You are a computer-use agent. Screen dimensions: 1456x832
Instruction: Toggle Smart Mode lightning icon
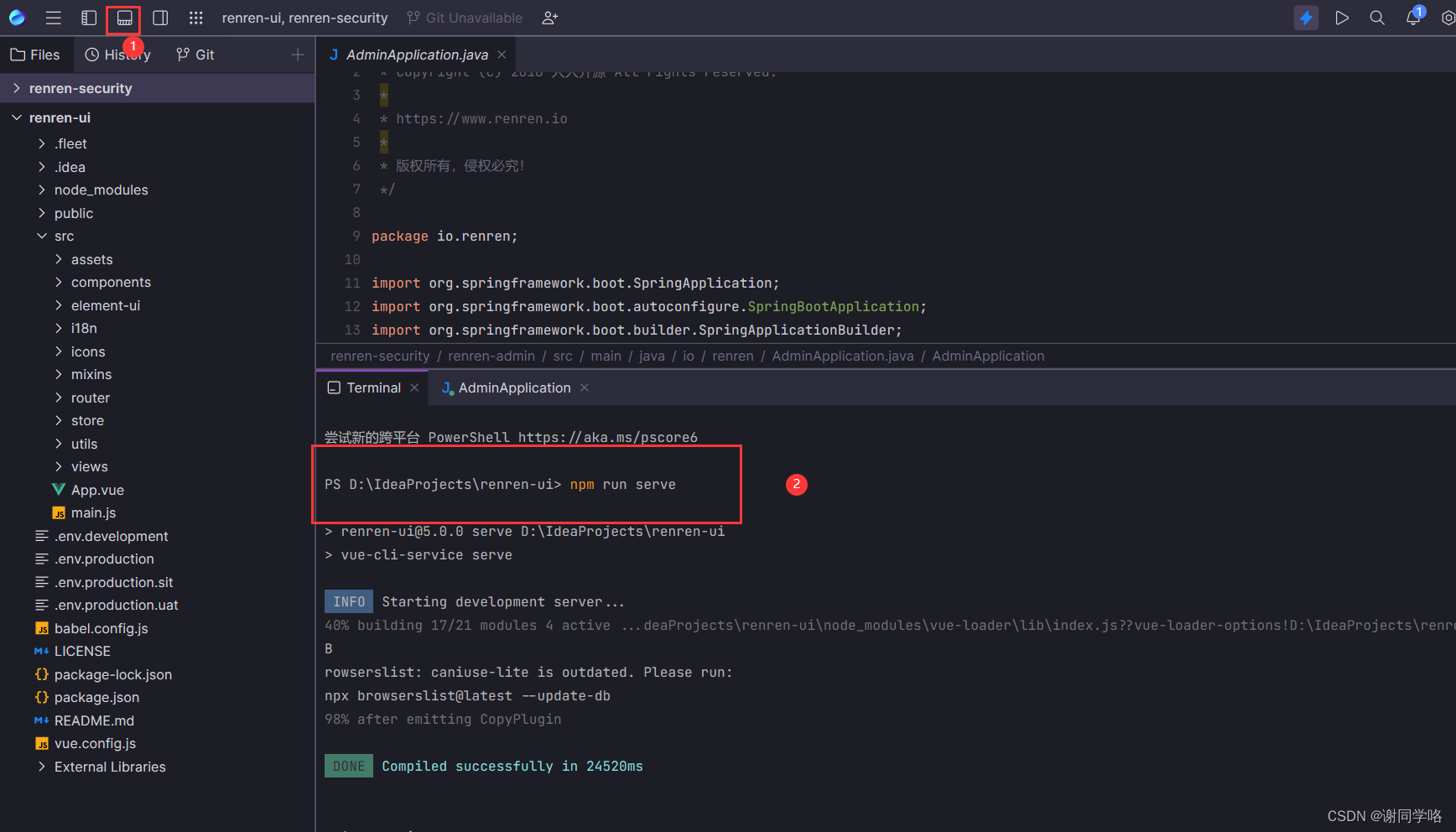pos(1306,18)
